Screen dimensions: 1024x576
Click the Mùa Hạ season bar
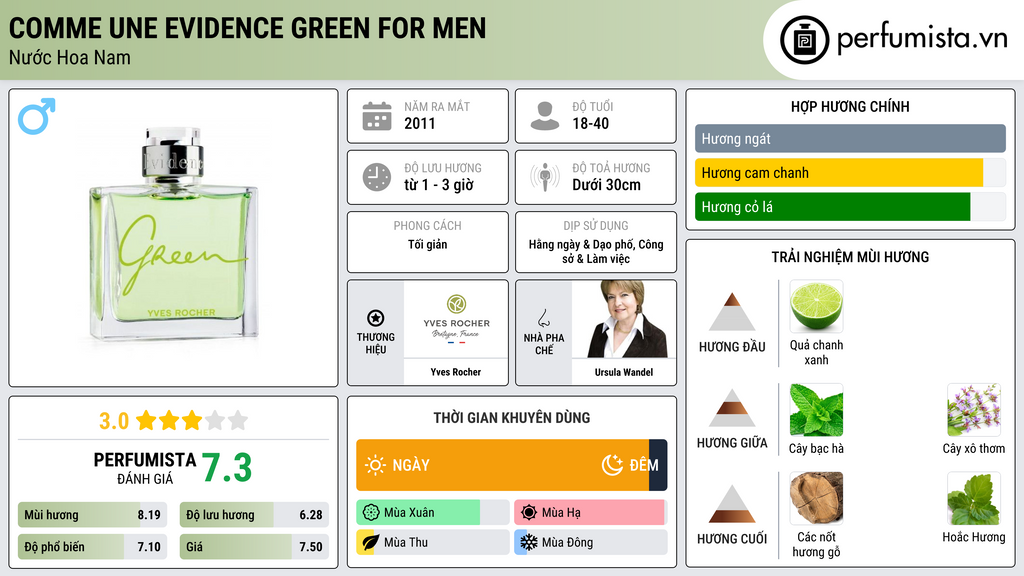pos(590,513)
